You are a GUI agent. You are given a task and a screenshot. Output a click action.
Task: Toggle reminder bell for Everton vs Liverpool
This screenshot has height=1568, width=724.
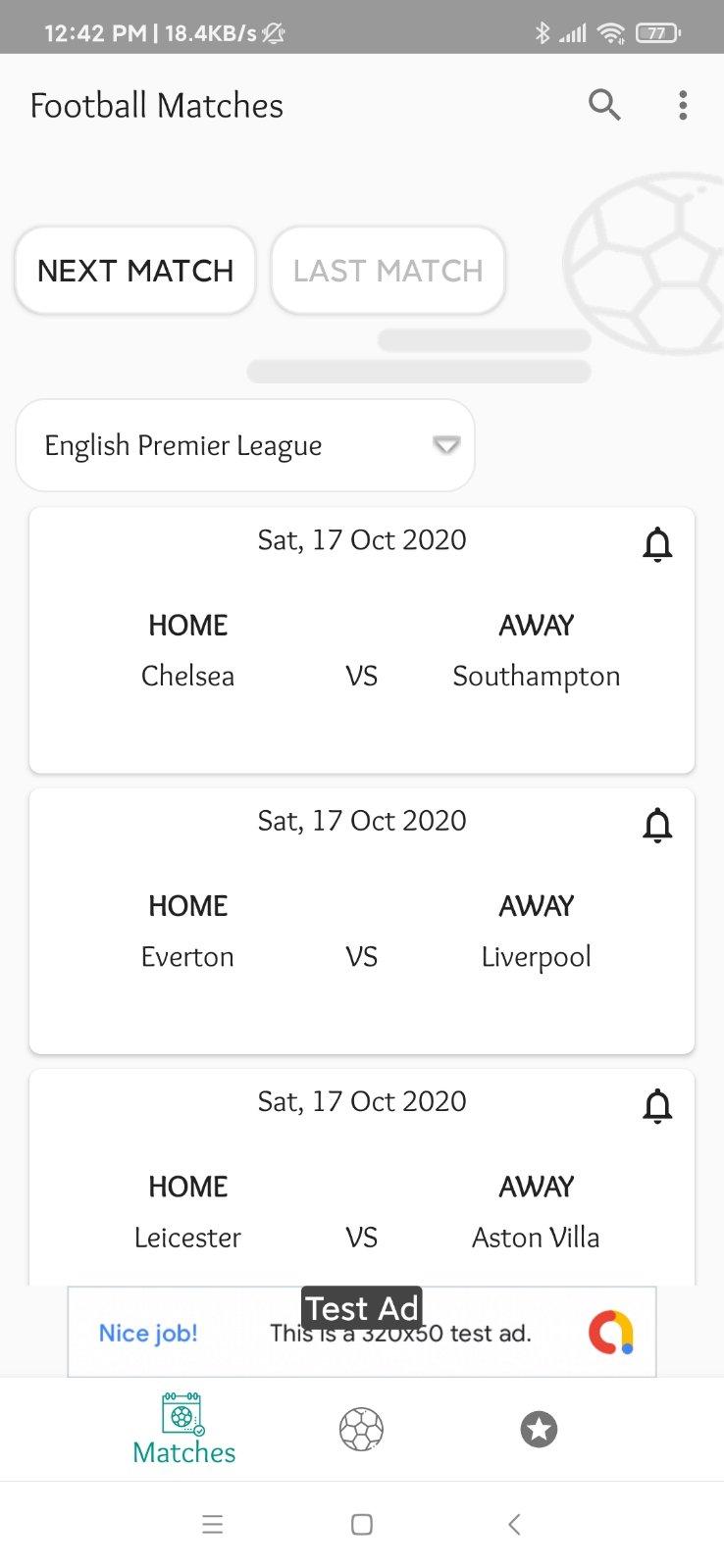[657, 826]
